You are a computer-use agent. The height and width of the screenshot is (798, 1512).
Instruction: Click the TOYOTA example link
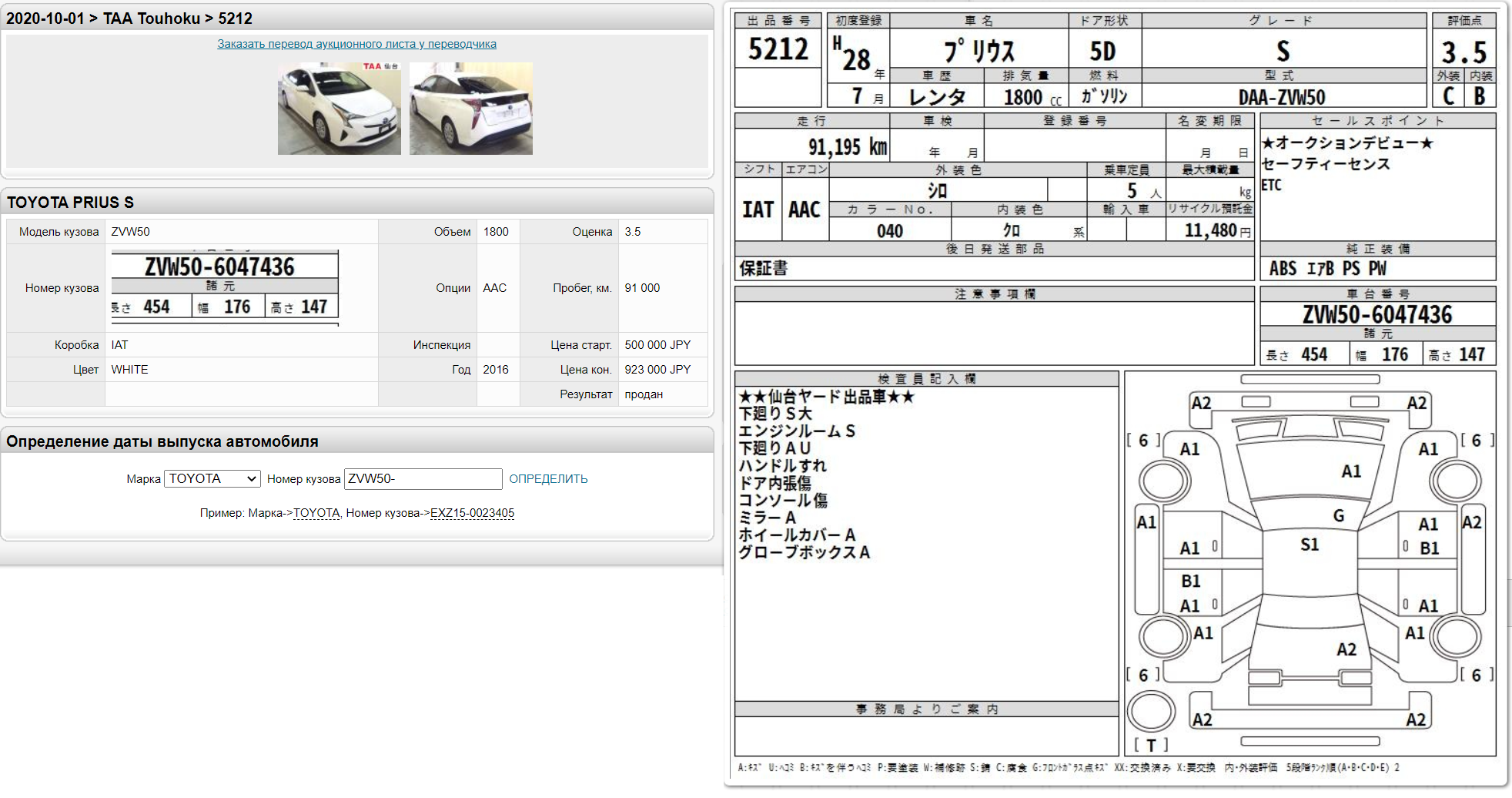pyautogui.click(x=316, y=513)
